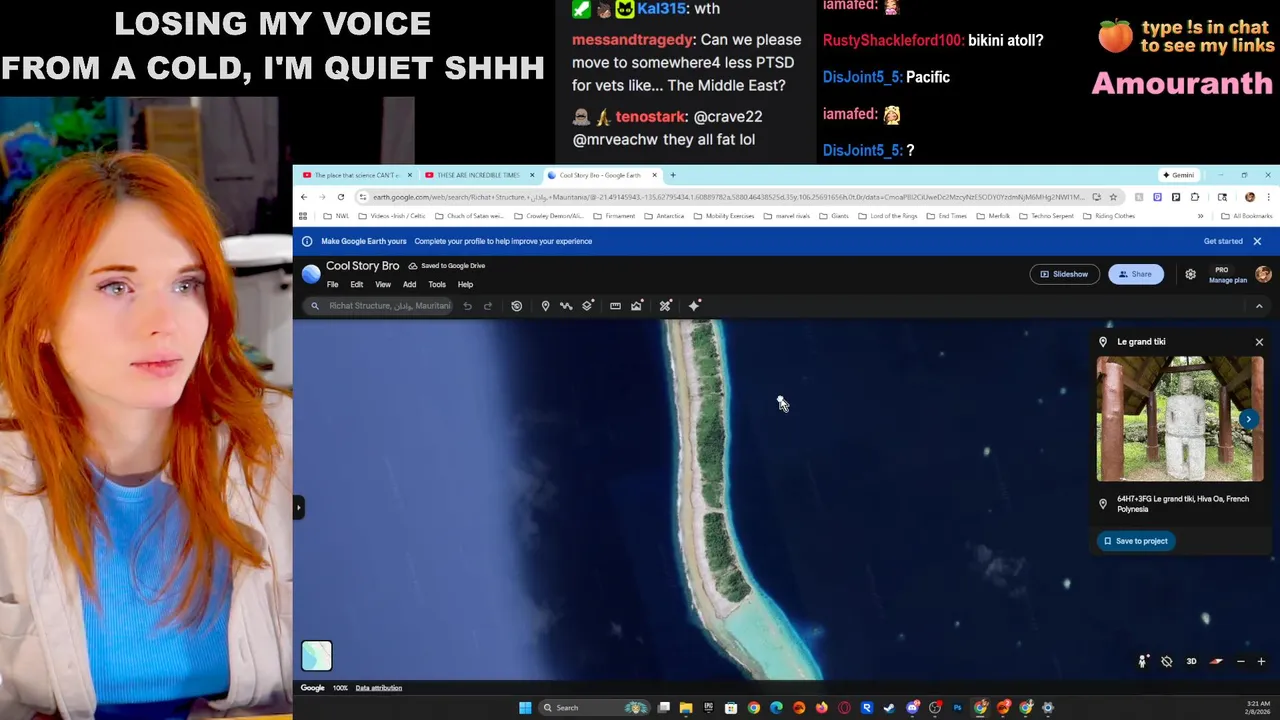
Task: Click the Chrome address bar URL
Action: tap(728, 197)
